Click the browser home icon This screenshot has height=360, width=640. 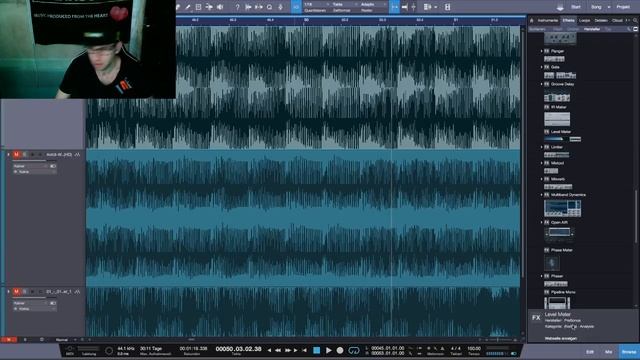(x=531, y=20)
